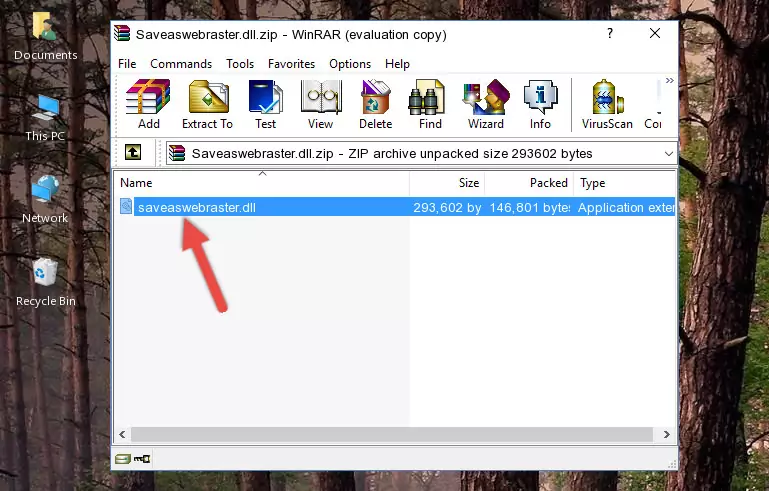This screenshot has width=769, height=491.
Task: Show archive Info
Action: [540, 104]
